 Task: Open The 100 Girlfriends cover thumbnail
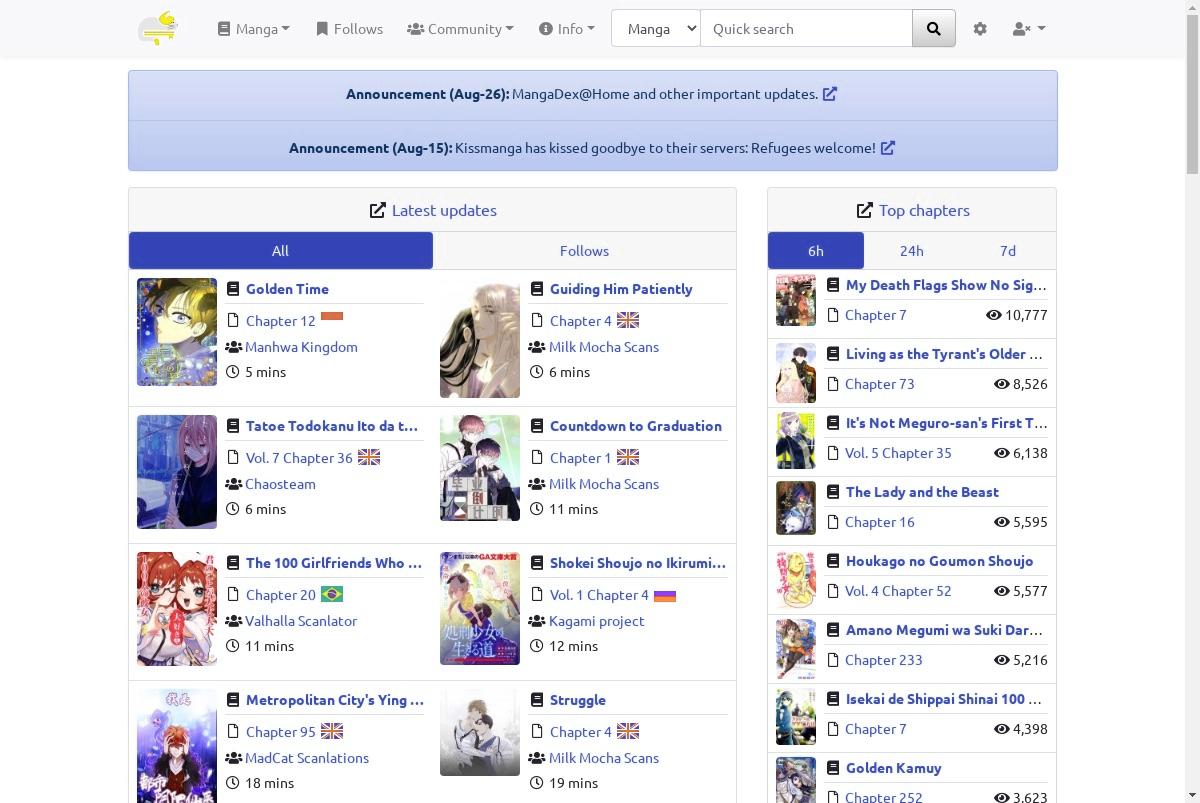coord(177,609)
